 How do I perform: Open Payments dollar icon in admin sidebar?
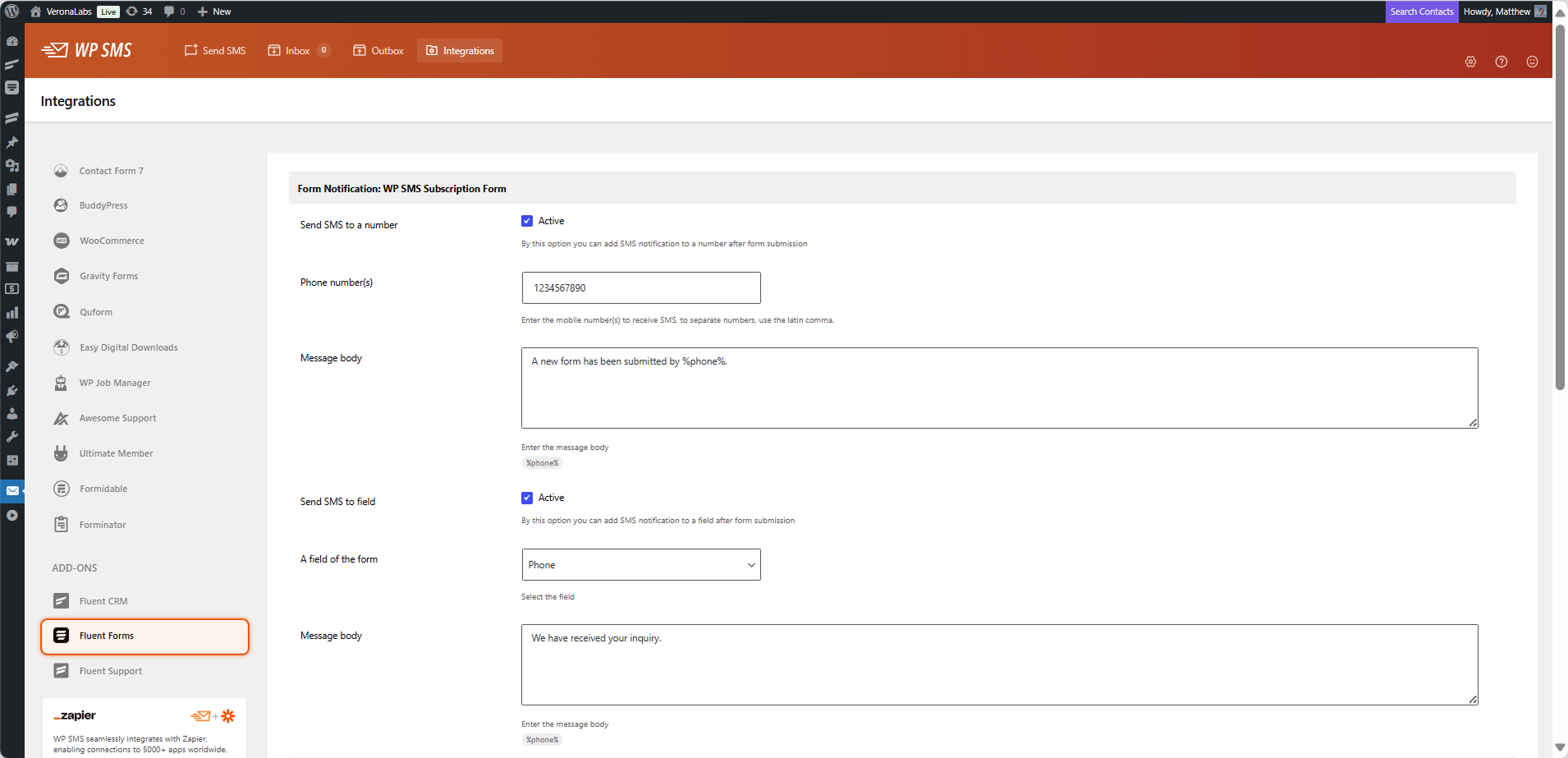tap(11, 289)
